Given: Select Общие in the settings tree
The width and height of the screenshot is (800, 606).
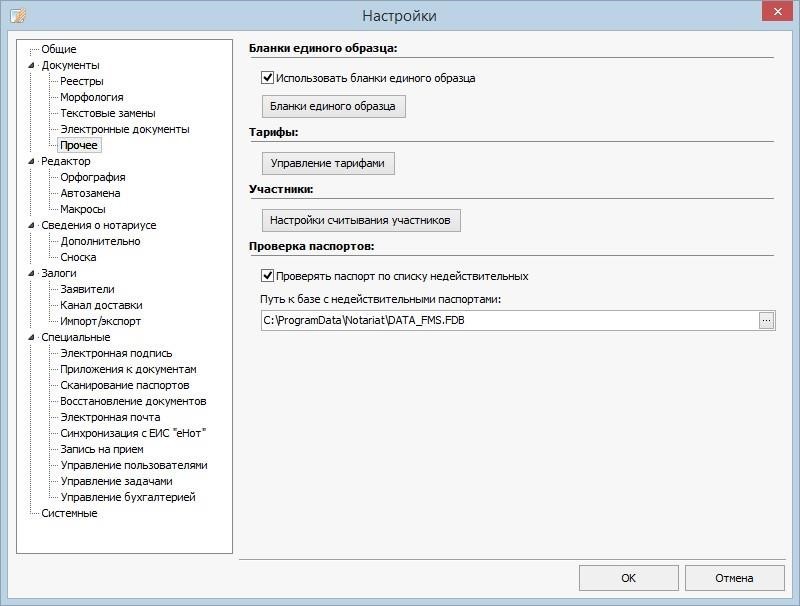Looking at the screenshot, I should click(59, 49).
